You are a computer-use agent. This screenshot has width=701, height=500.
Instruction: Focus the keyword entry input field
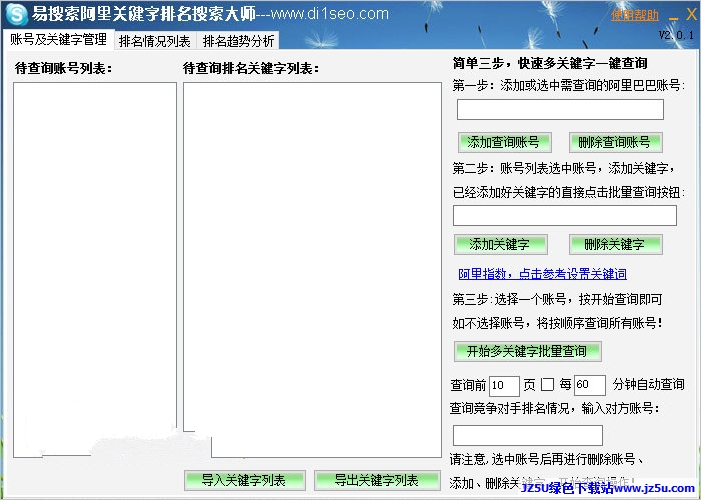tap(565, 216)
